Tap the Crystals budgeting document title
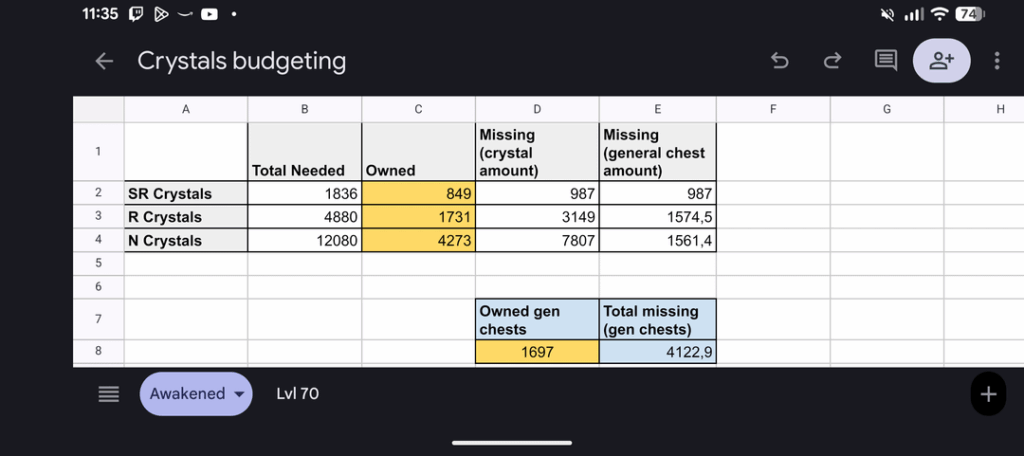Screen dimensions: 1024x456 tap(242, 61)
